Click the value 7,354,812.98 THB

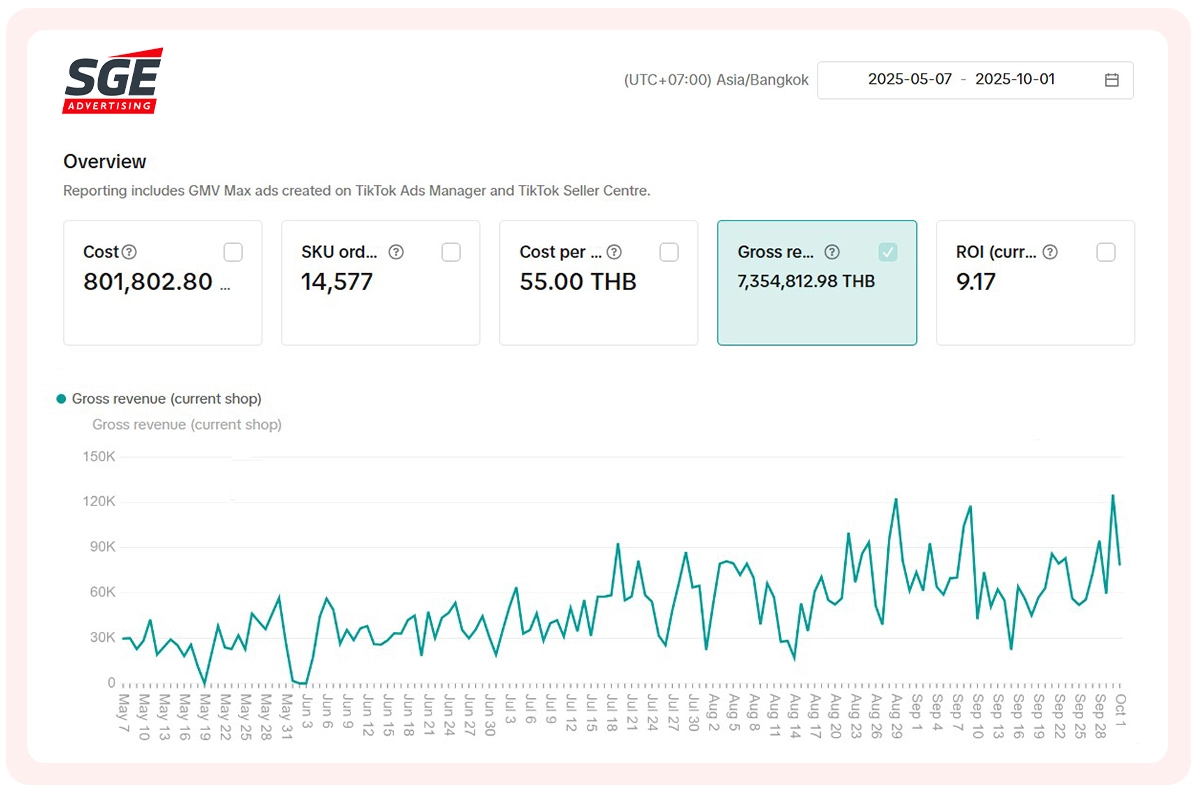click(806, 282)
